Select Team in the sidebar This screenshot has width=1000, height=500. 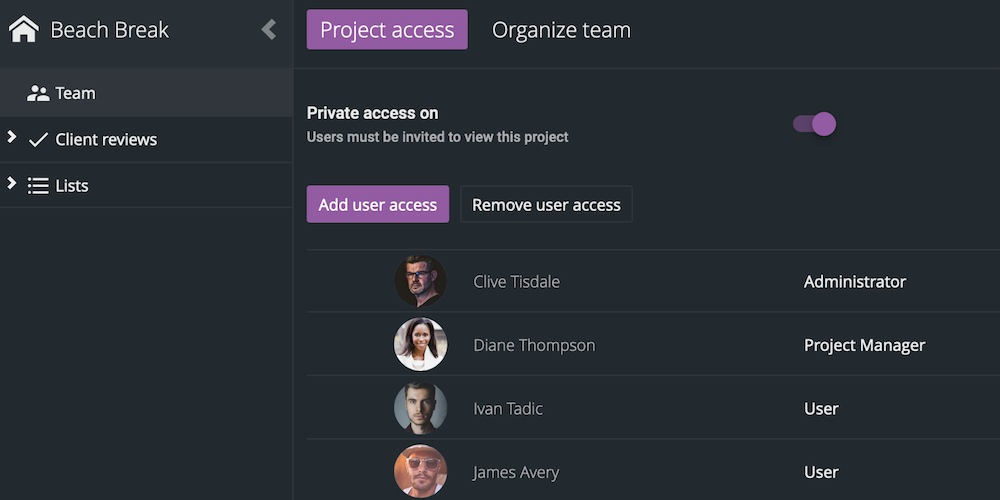pos(75,93)
